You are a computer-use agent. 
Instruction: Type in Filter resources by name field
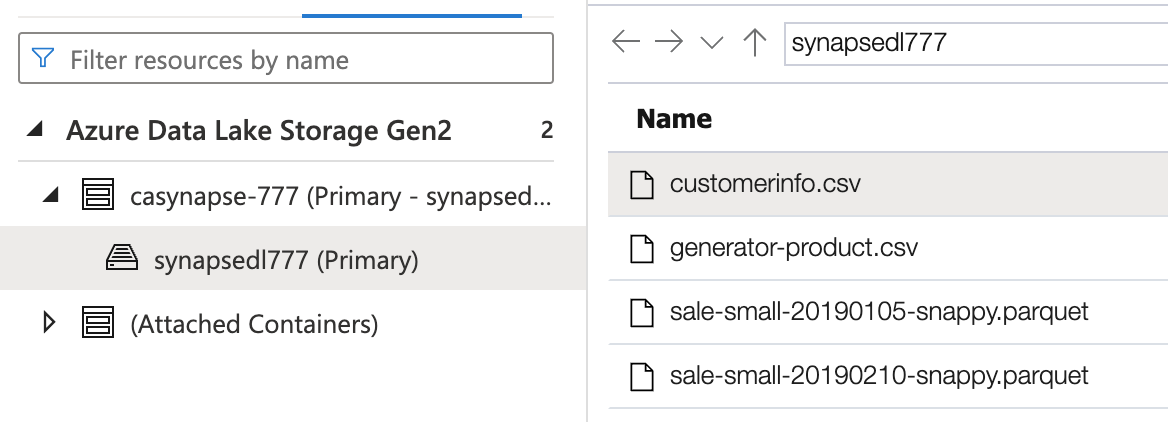point(300,60)
